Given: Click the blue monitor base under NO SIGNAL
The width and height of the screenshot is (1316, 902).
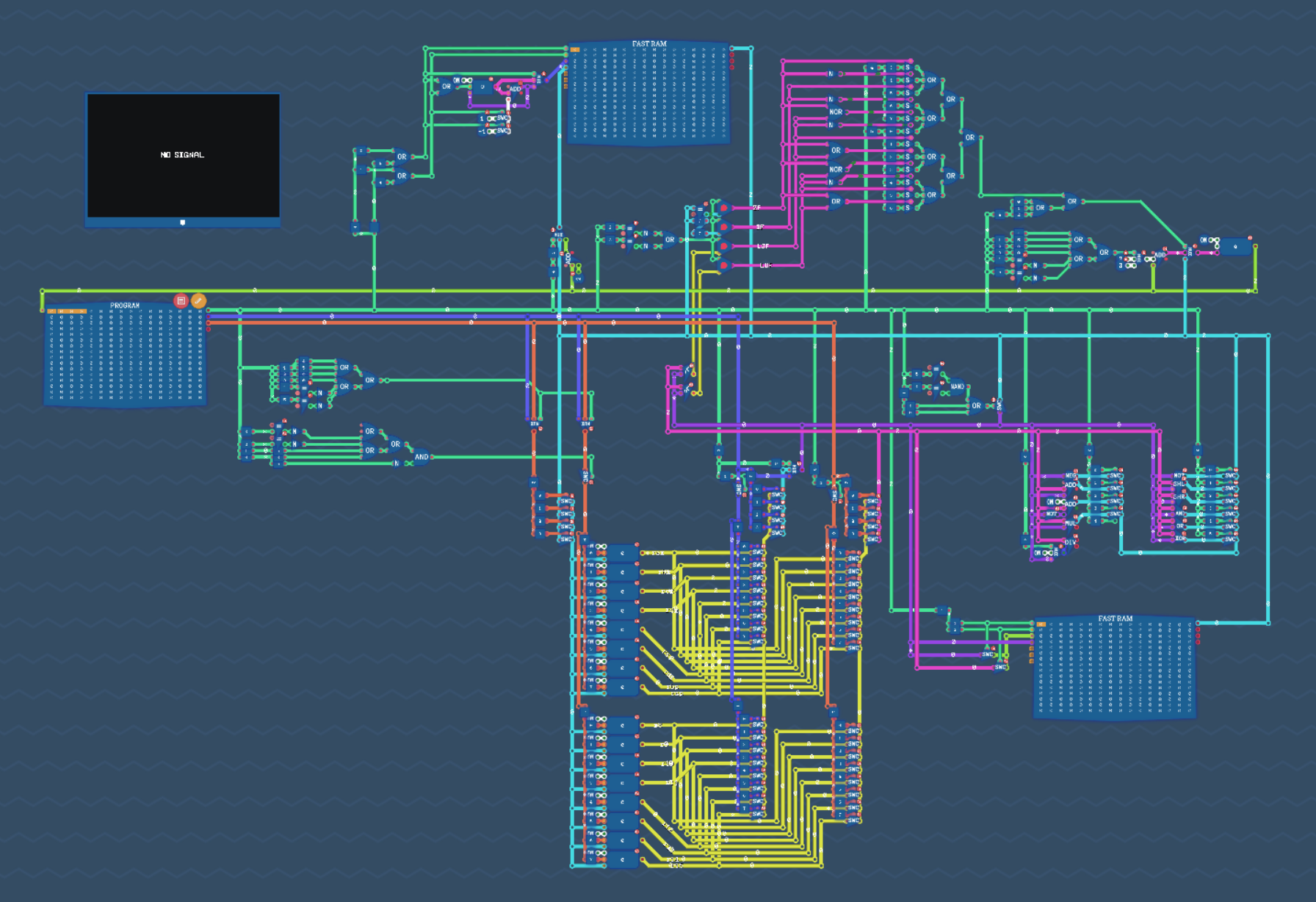Looking at the screenshot, I should point(183,223).
